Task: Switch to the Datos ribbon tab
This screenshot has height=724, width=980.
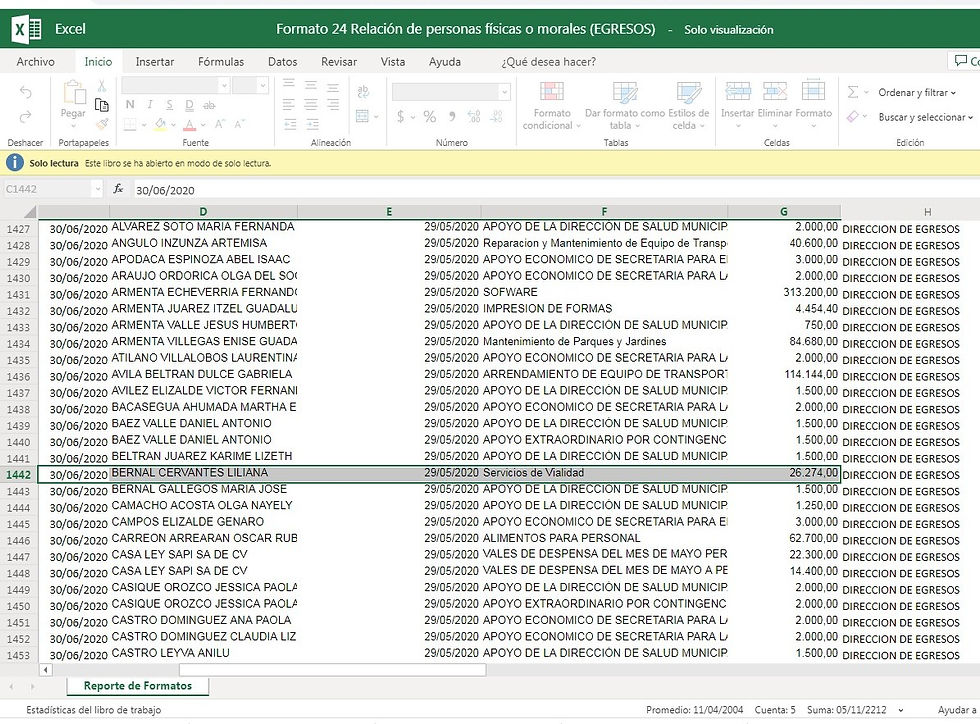Action: (282, 62)
